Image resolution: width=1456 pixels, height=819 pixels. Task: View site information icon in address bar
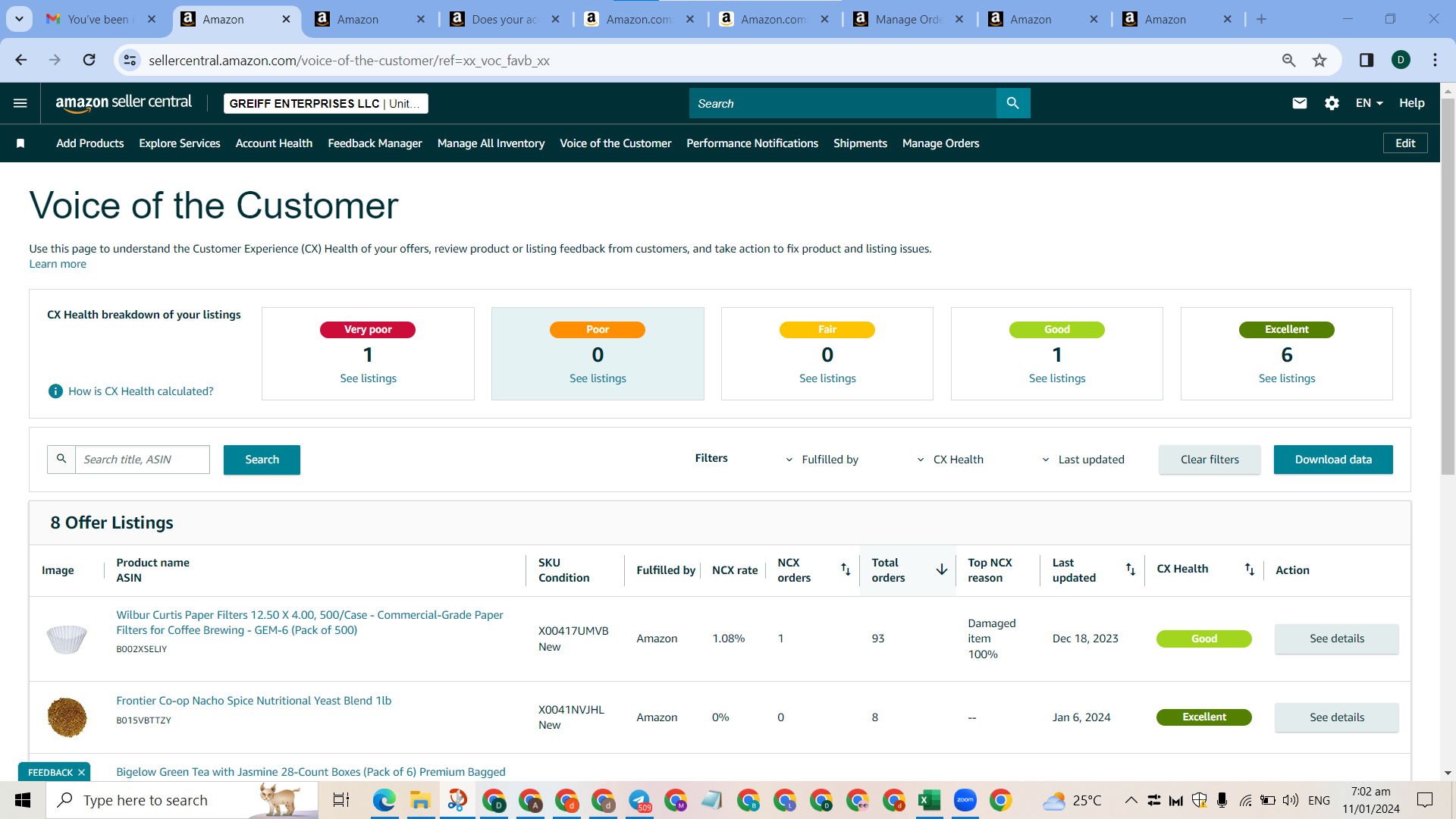click(x=130, y=60)
